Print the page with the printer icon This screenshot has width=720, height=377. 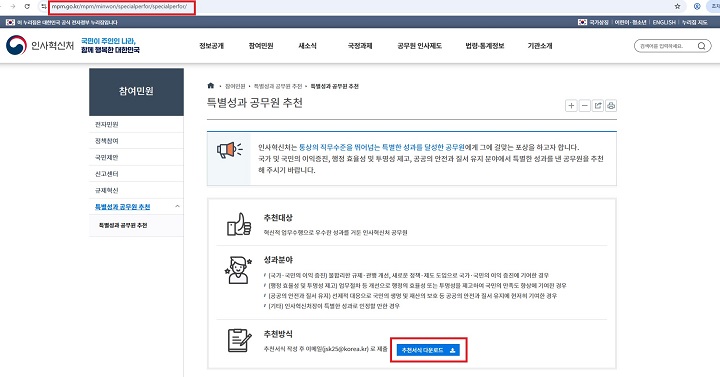tap(611, 106)
